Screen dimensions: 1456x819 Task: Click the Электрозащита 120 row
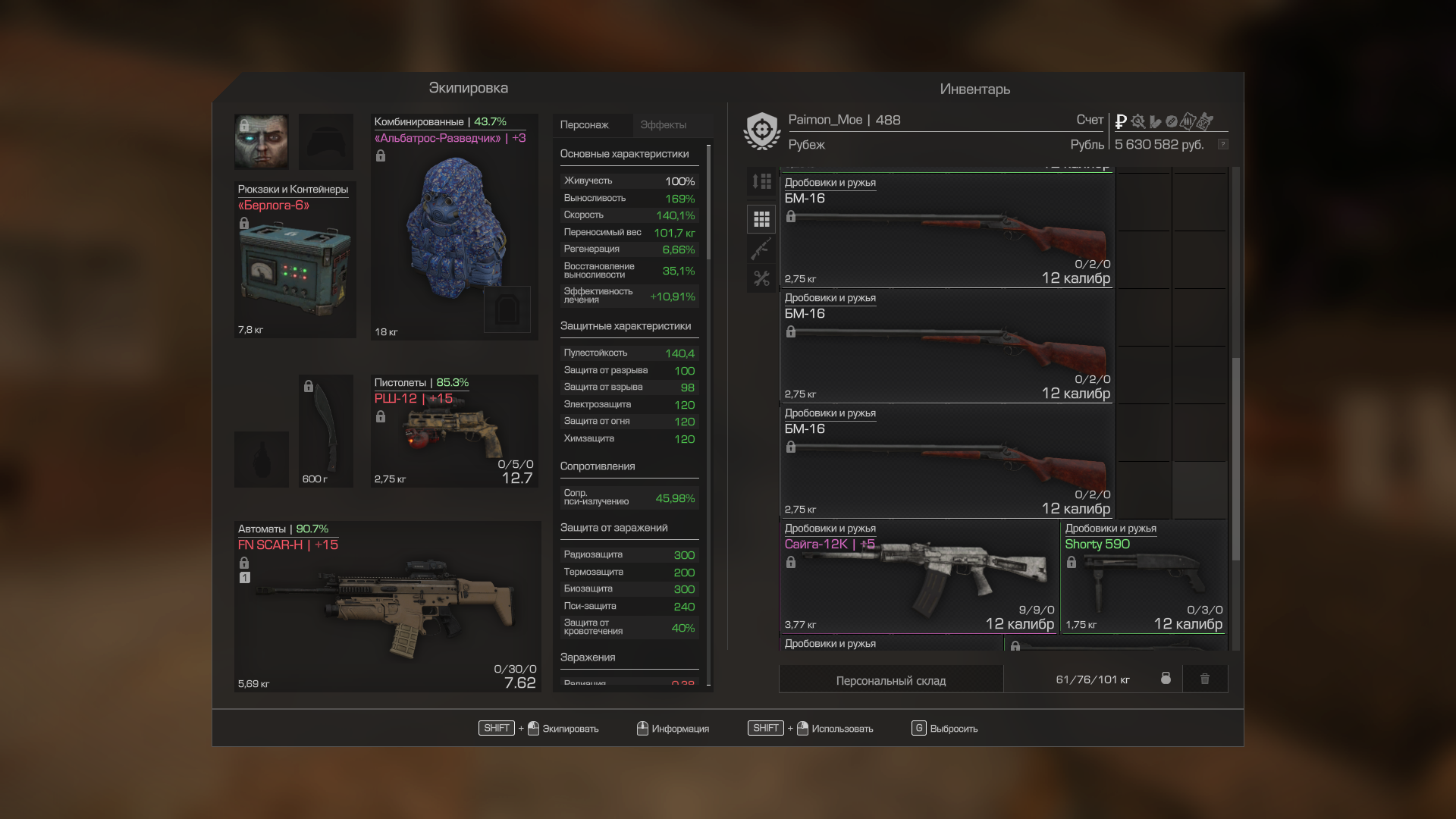(629, 405)
